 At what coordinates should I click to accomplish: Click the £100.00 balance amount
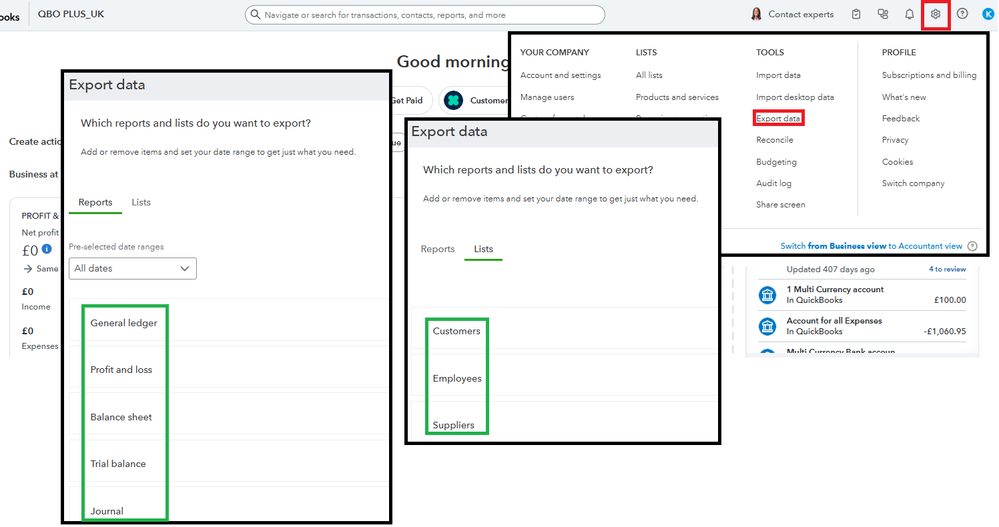click(950, 300)
